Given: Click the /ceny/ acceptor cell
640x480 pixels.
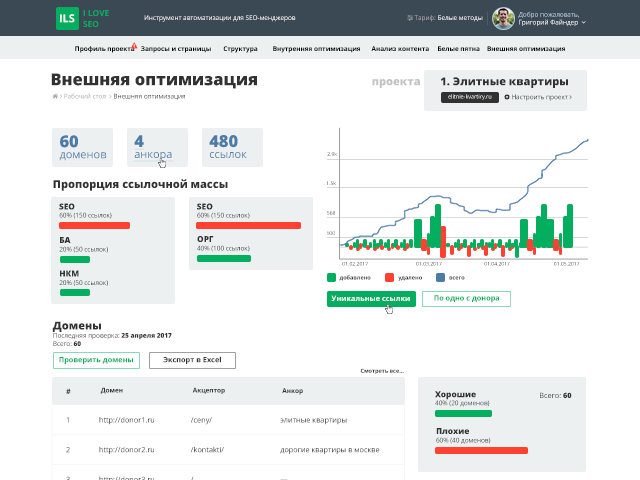Looking at the screenshot, I should 201,420.
